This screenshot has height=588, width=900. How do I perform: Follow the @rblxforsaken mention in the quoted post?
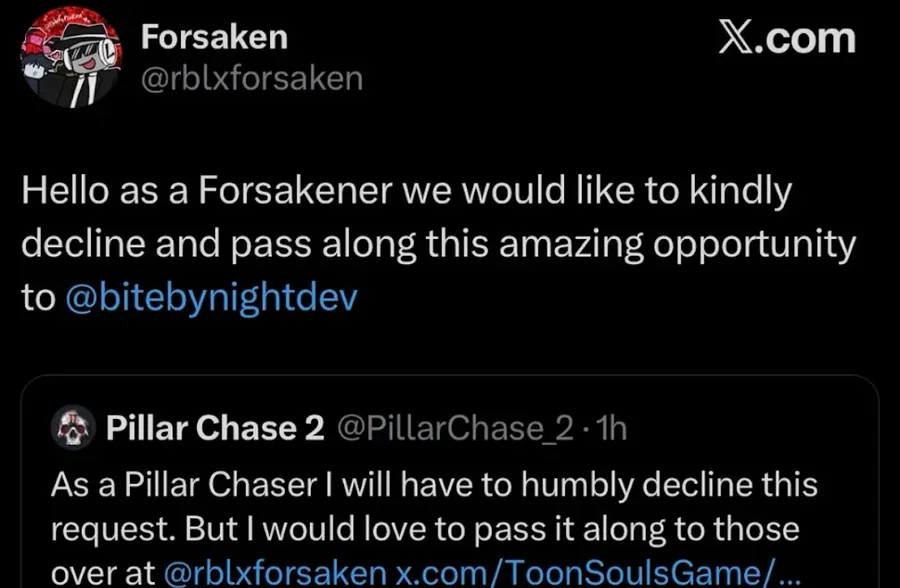click(x=276, y=572)
